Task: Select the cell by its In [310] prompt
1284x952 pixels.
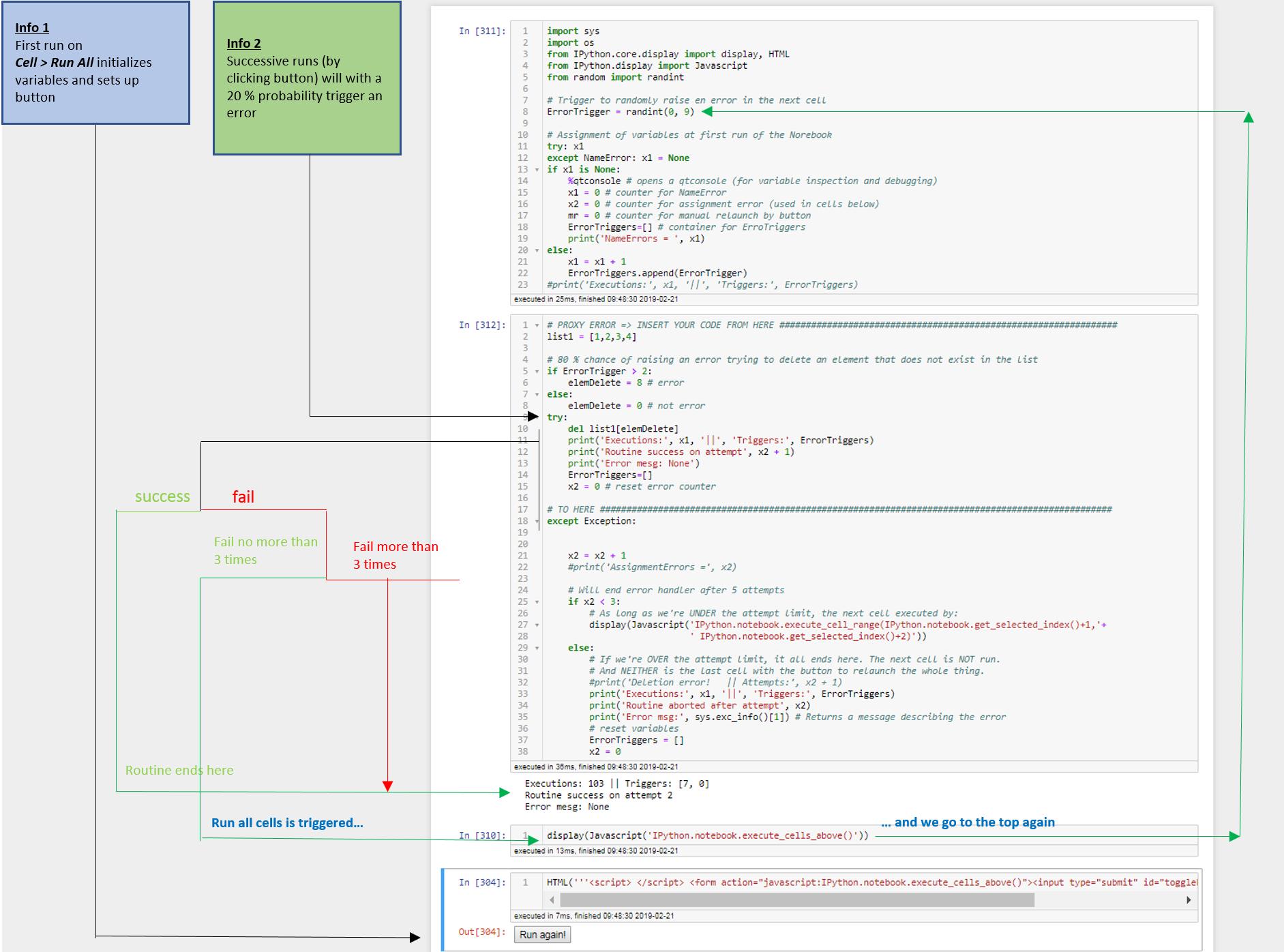Action: pyautogui.click(x=482, y=835)
